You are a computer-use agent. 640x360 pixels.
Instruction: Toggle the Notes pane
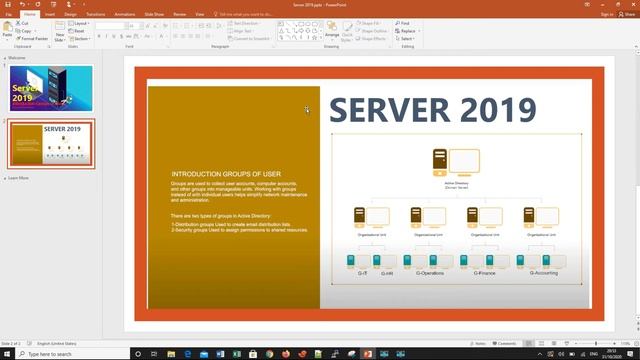pos(478,343)
